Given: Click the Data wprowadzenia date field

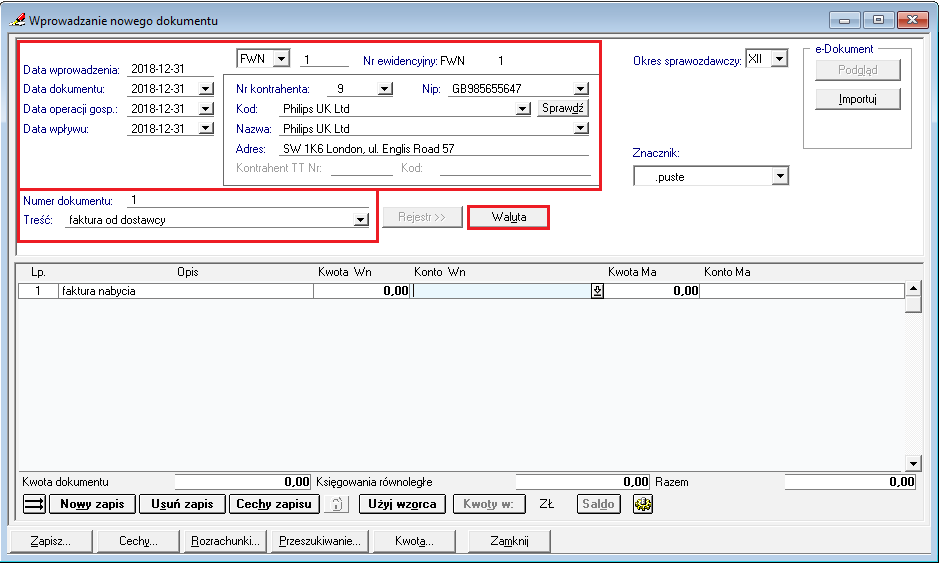Looking at the screenshot, I should pos(170,69).
